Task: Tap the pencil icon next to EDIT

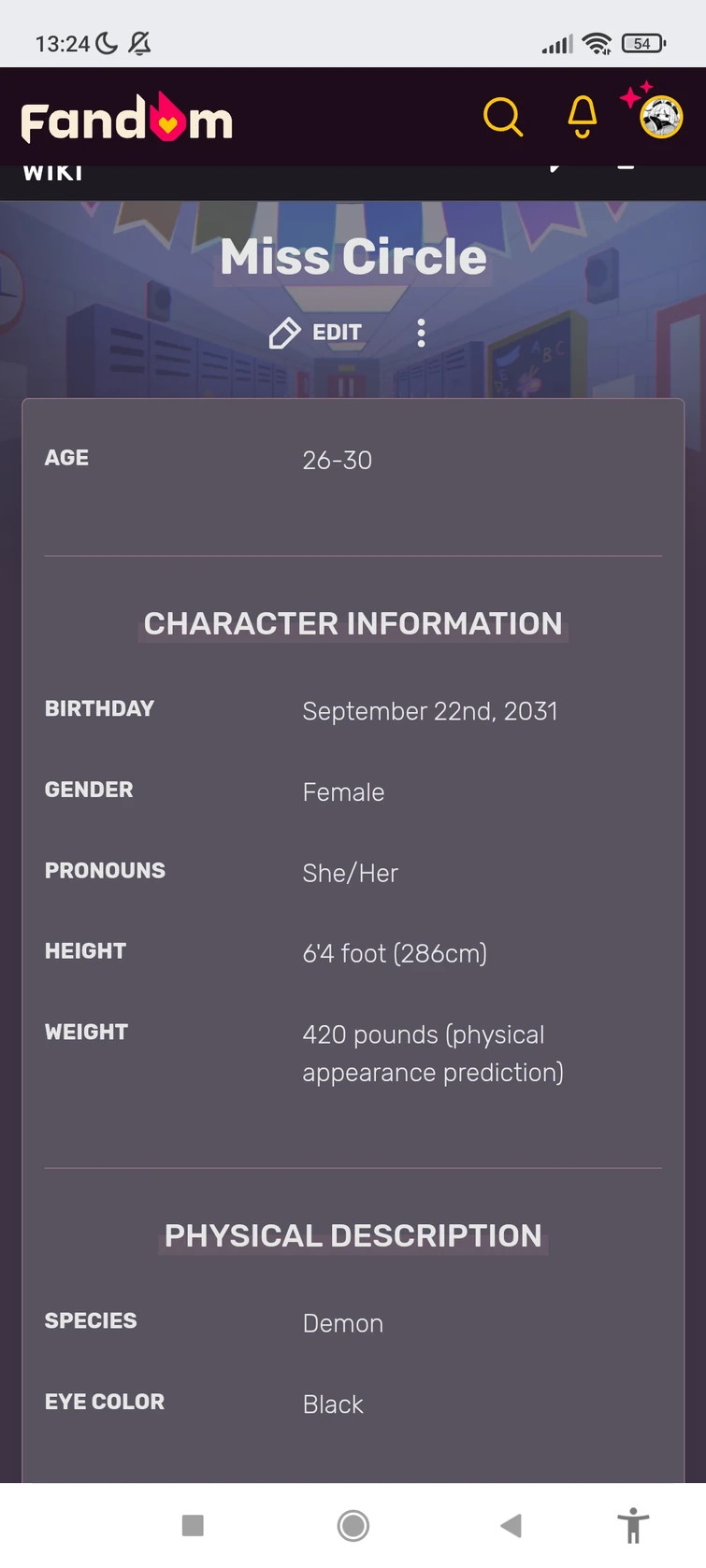Action: (x=283, y=333)
